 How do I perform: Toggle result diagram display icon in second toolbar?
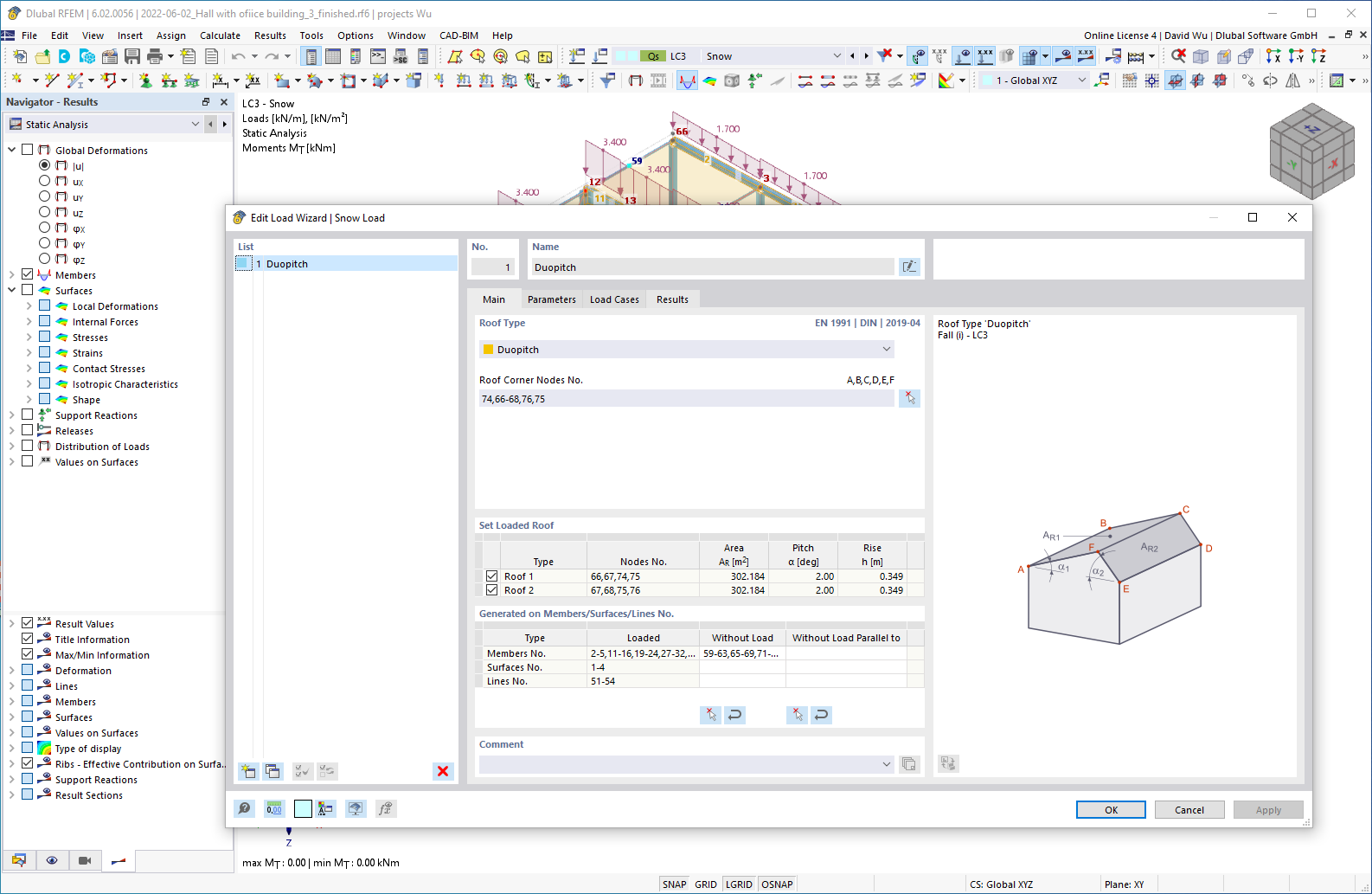(x=687, y=80)
